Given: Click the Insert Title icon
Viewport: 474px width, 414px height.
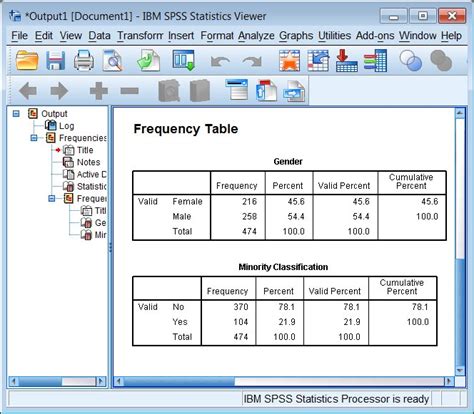Looking at the screenshot, I should coord(266,90).
